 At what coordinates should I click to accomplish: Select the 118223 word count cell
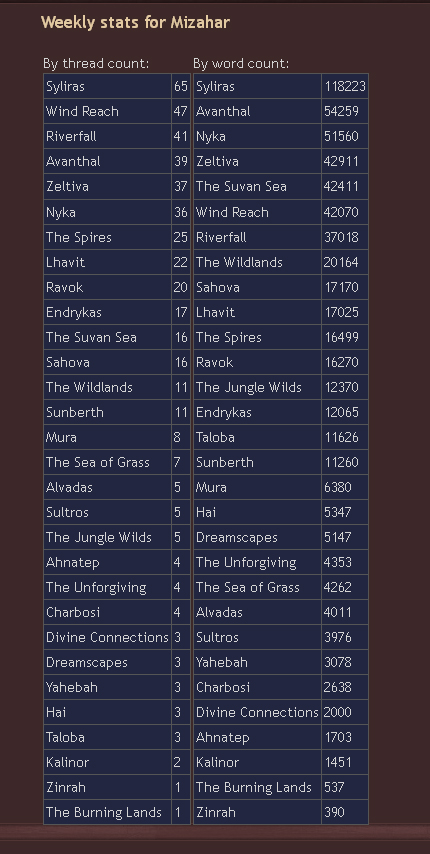(345, 87)
